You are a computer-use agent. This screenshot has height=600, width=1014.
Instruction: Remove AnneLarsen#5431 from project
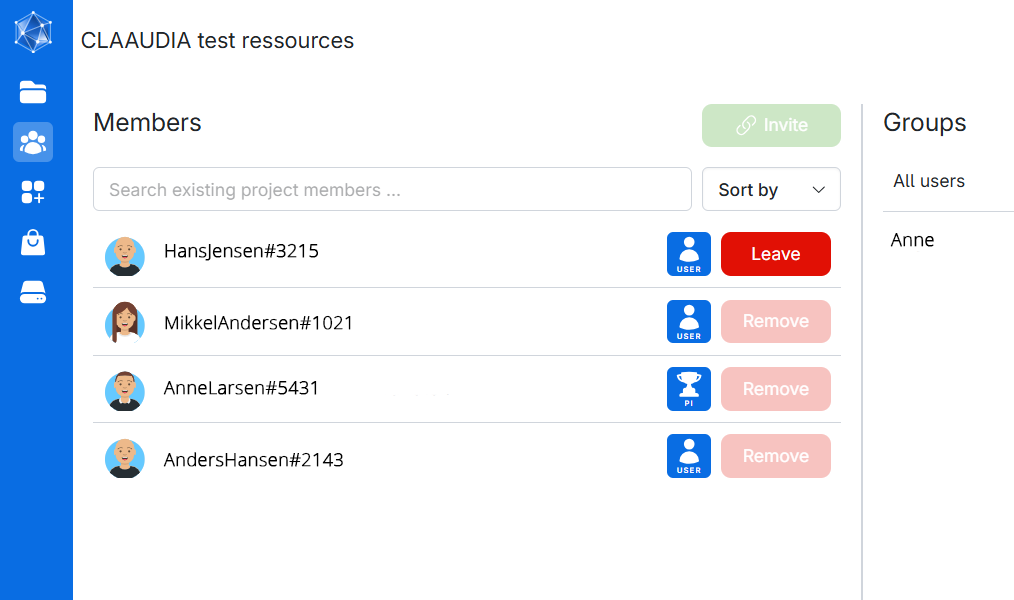(775, 389)
